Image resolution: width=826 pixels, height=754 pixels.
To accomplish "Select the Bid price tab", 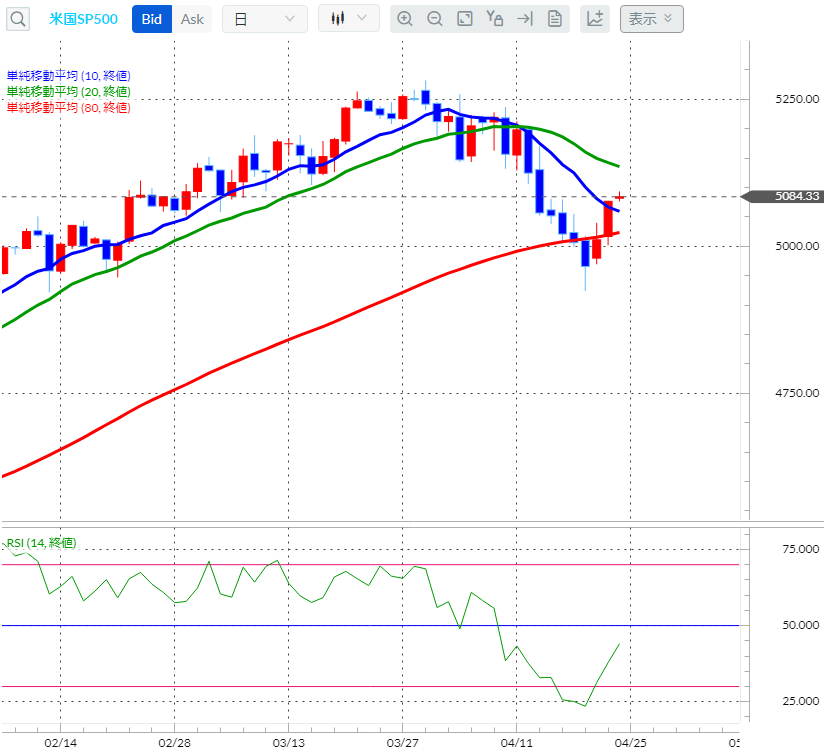I will (x=151, y=18).
